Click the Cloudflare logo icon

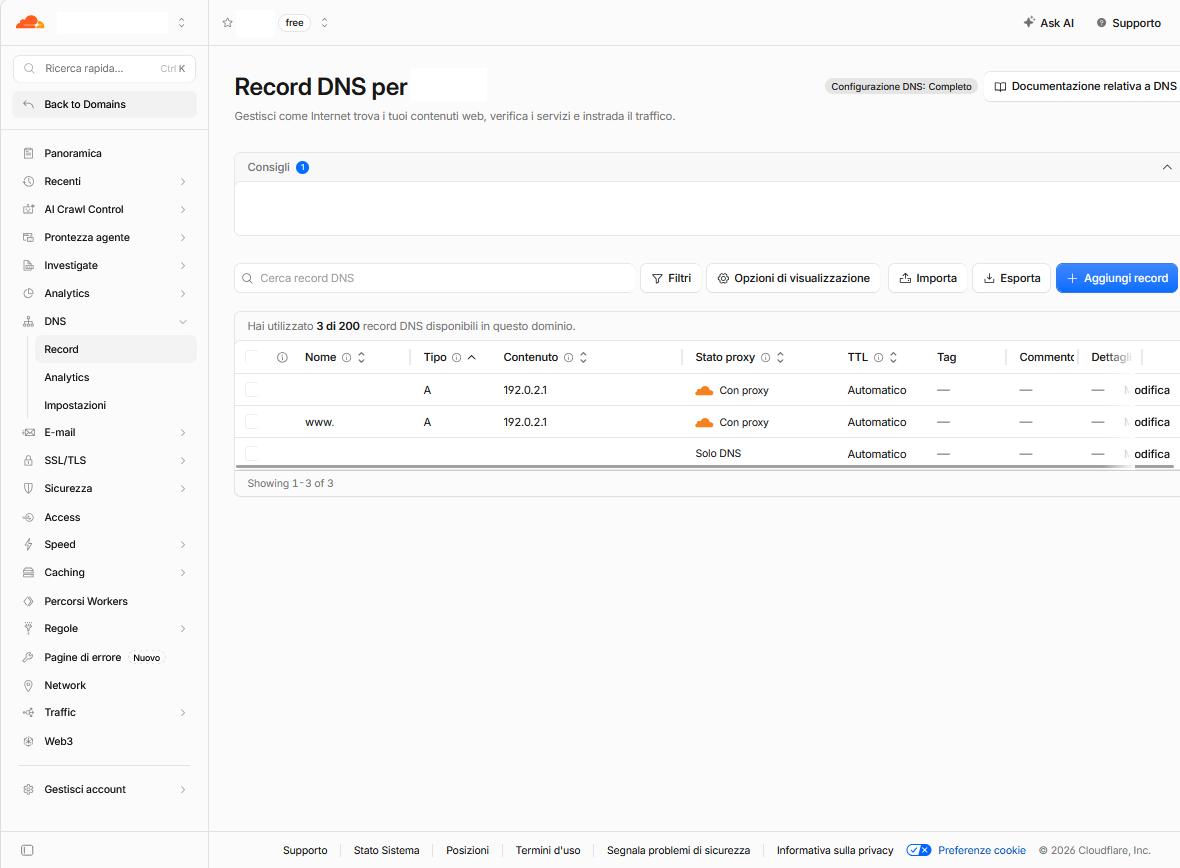point(30,23)
